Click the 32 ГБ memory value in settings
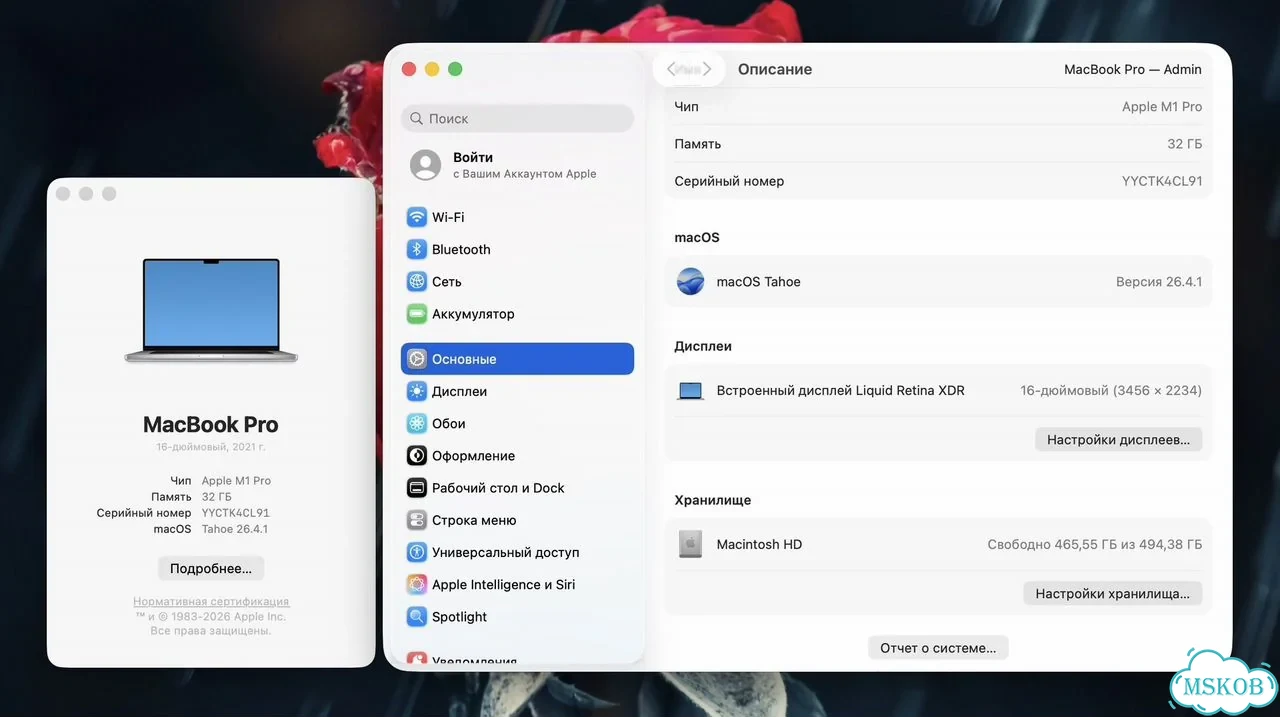The height and width of the screenshot is (717, 1280). (1185, 144)
